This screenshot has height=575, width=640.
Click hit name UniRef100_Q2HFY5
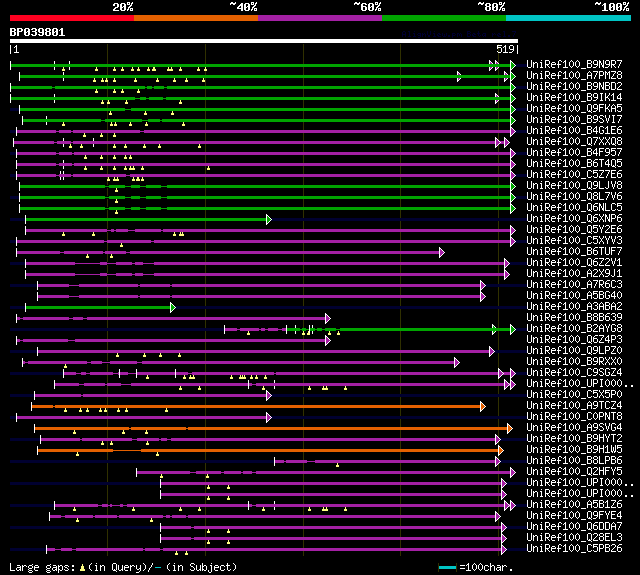574,472
